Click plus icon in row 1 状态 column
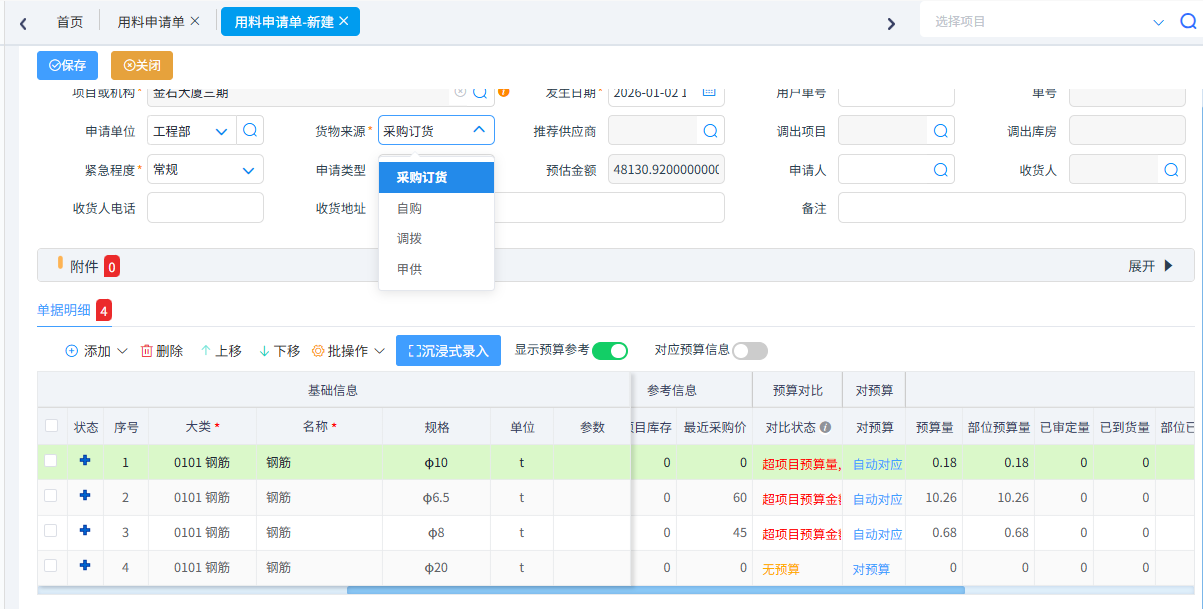This screenshot has width=1203, height=609. click(x=85, y=461)
